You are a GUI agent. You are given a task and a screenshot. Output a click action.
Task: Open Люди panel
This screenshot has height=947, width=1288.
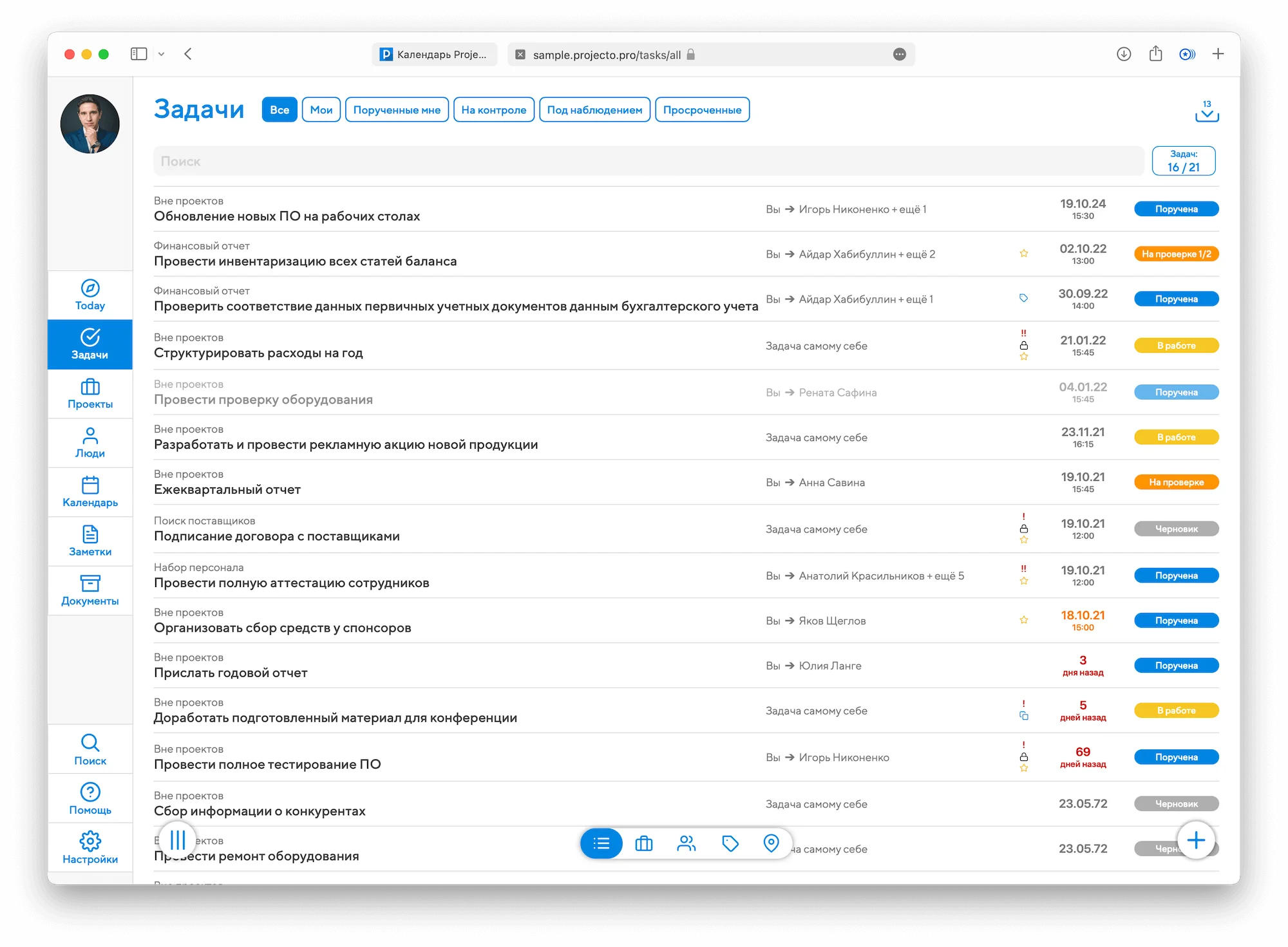pyautogui.click(x=91, y=441)
